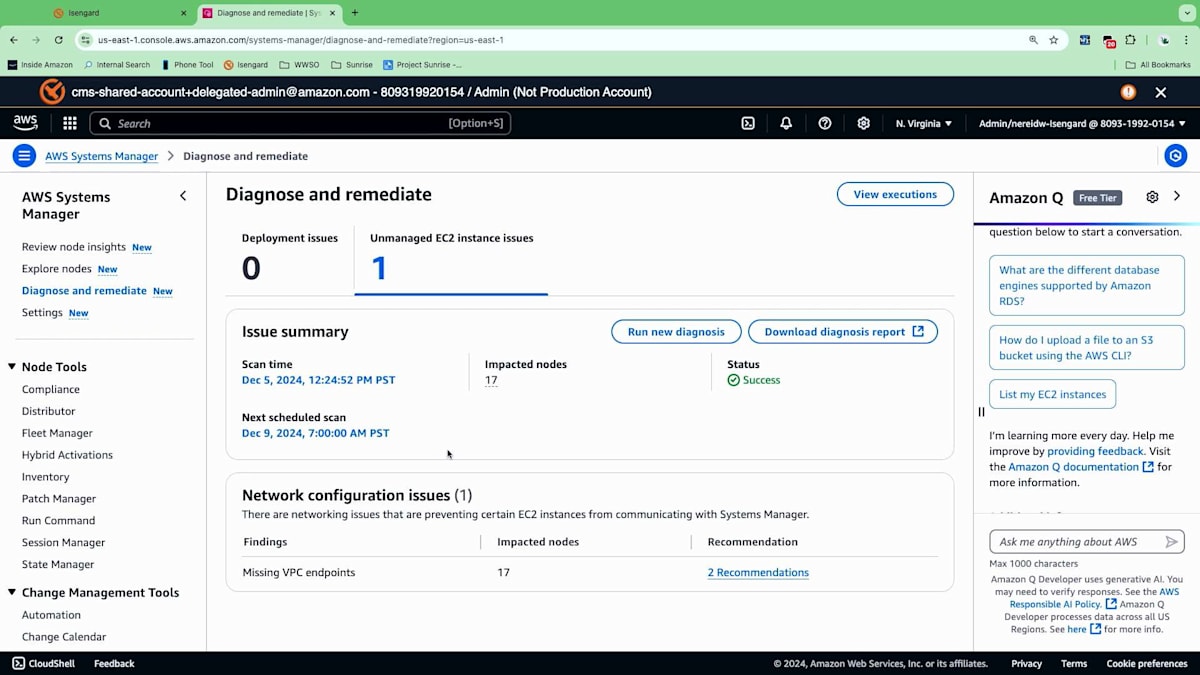Open the notifications bell
Viewport: 1200px width, 675px height.
coord(786,123)
